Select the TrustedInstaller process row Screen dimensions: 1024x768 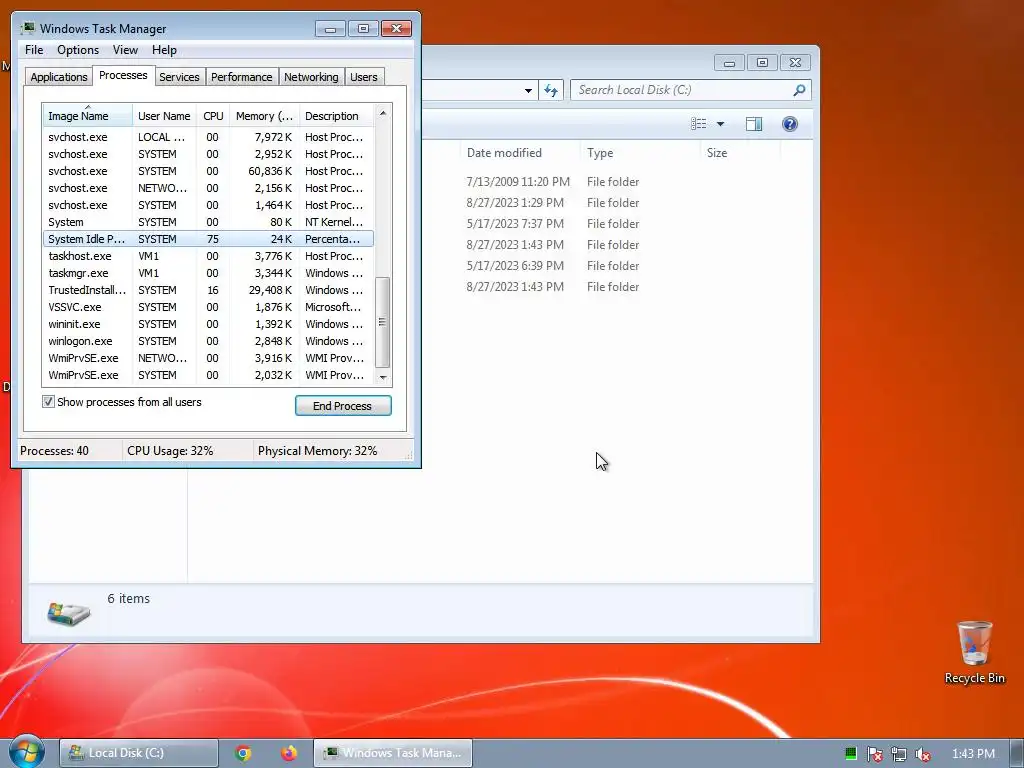click(208, 290)
